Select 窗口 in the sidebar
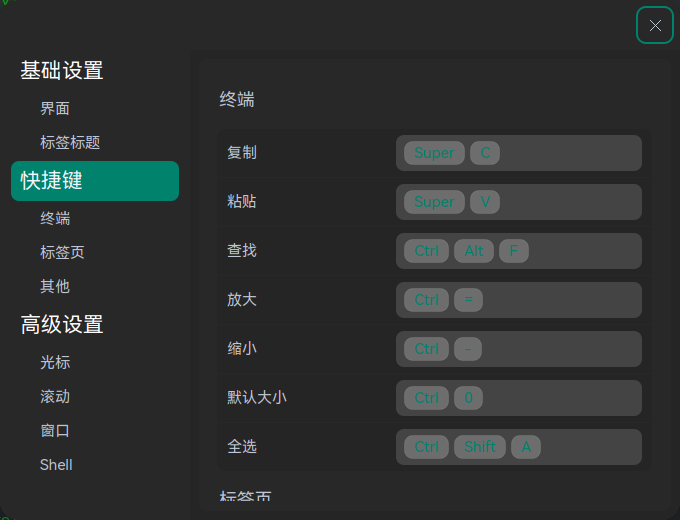Screen dimensions: 680x520 (x=55, y=431)
